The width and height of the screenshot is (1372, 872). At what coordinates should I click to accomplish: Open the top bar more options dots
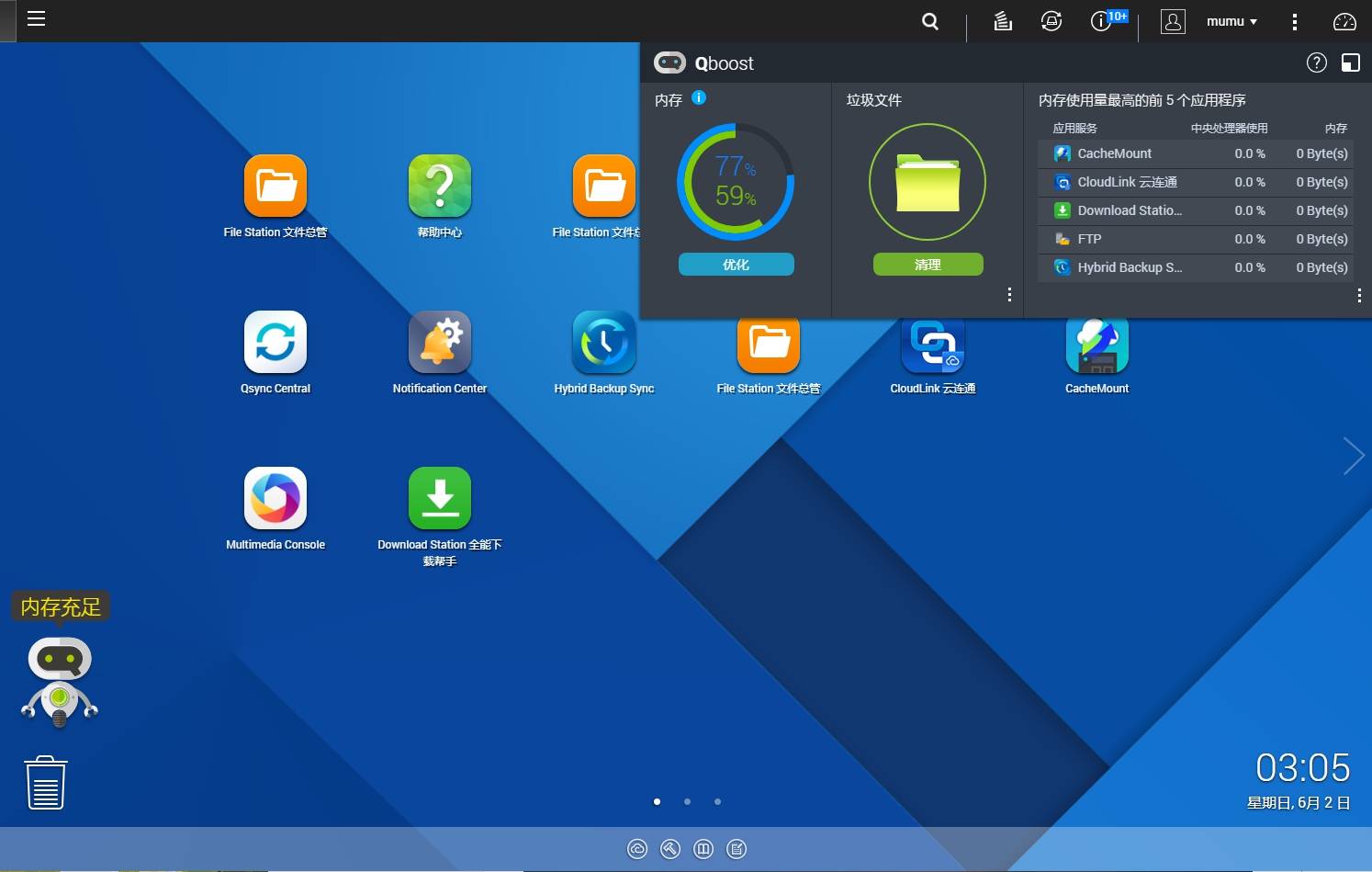pyautogui.click(x=1295, y=21)
